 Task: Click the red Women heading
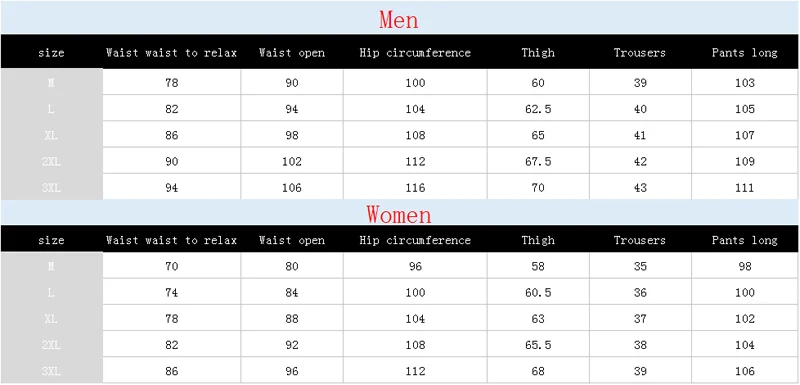pyautogui.click(x=398, y=214)
